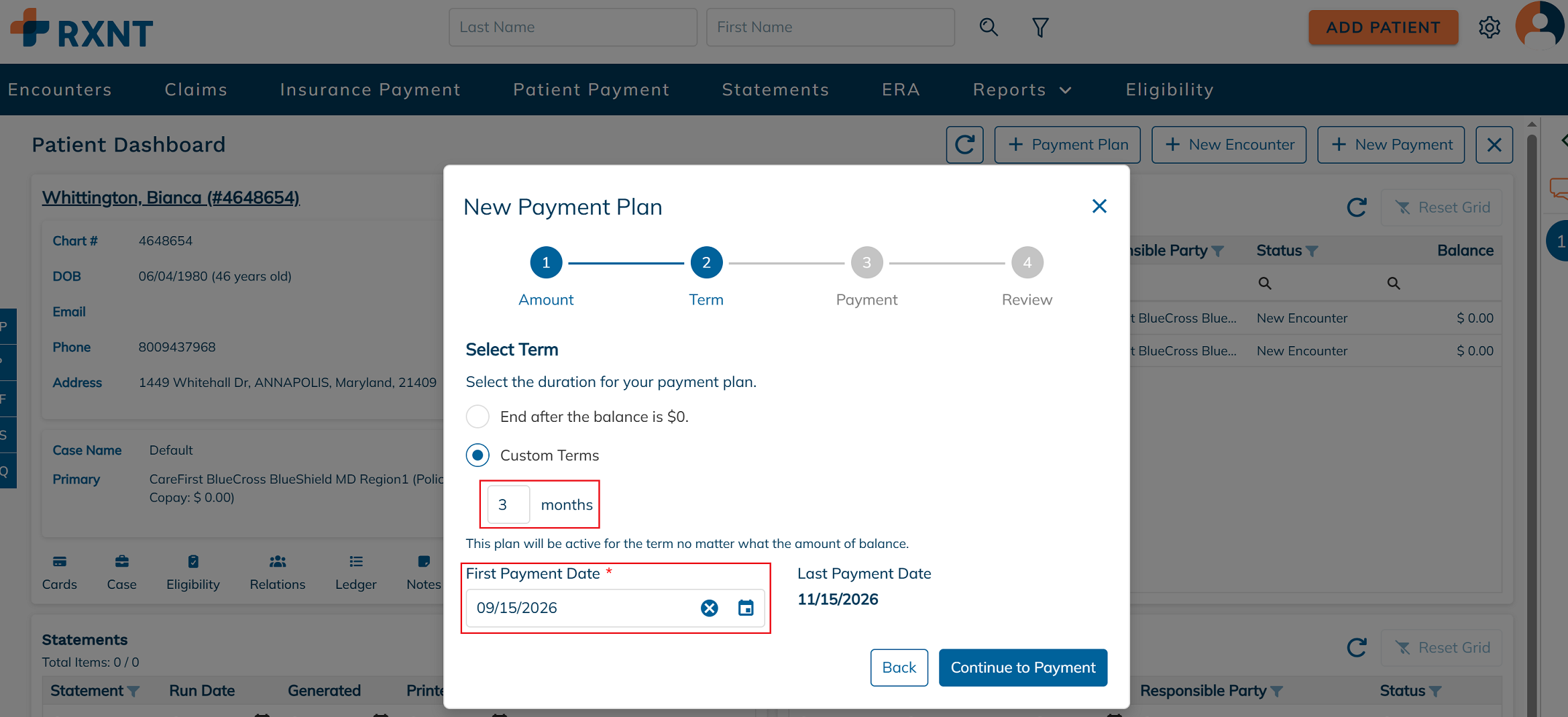The image size is (1568, 717).
Task: Select 'End after the balance is $0' option
Action: tap(478, 417)
